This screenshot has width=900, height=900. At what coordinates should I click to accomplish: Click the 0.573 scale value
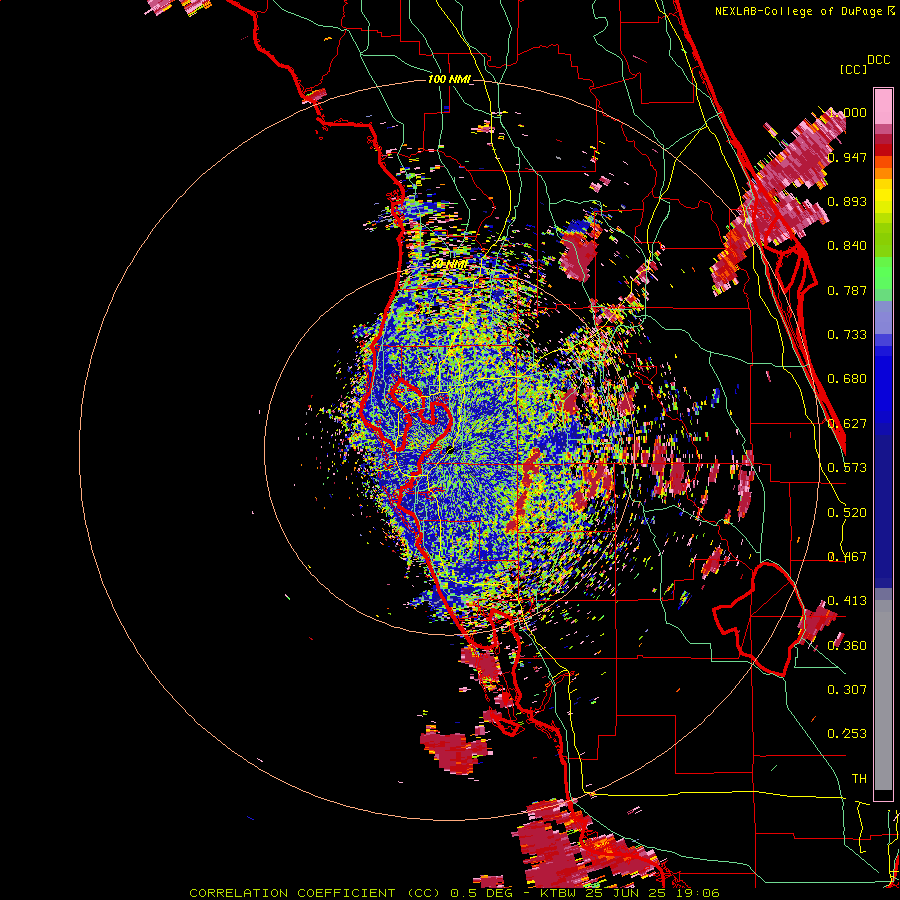847,468
